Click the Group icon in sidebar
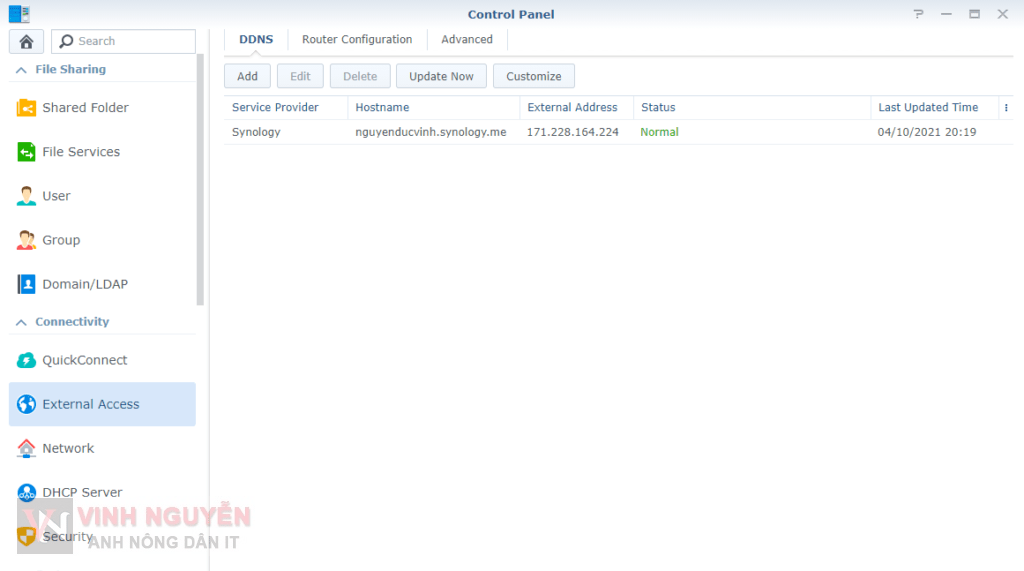 point(26,240)
